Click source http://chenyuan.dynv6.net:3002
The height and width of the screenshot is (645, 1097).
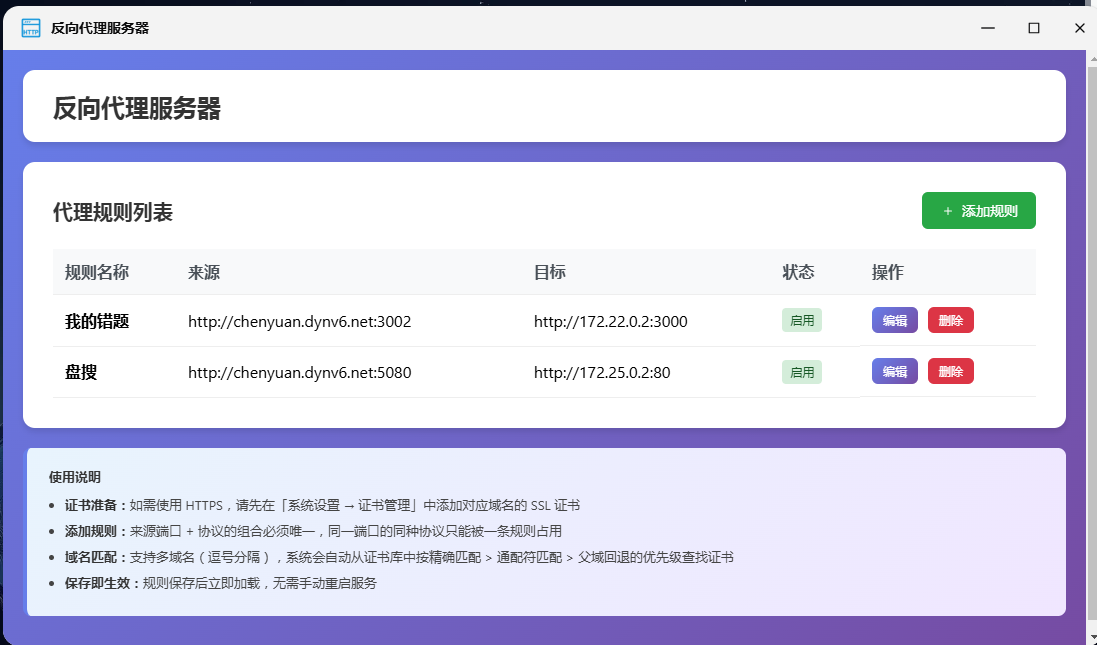pos(299,321)
